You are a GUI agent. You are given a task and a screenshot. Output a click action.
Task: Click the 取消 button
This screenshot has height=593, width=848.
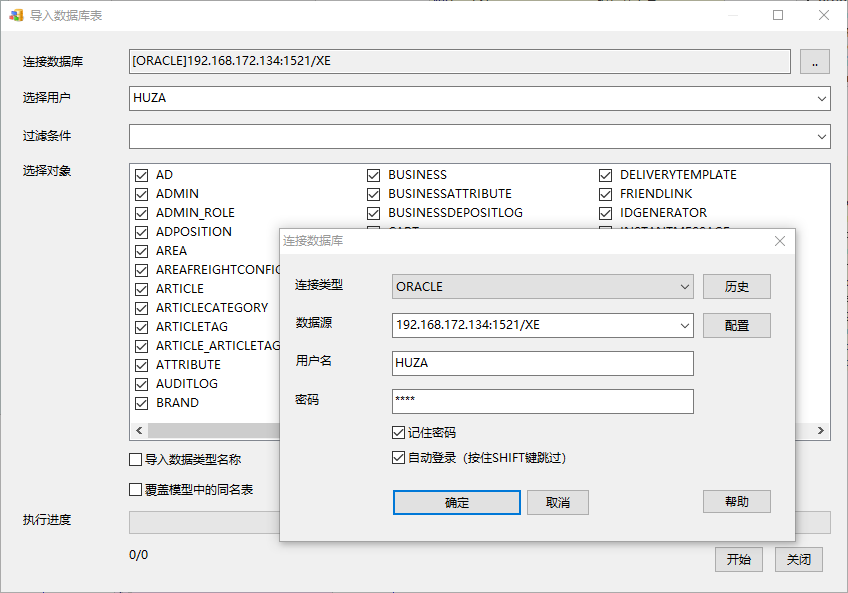(558, 503)
